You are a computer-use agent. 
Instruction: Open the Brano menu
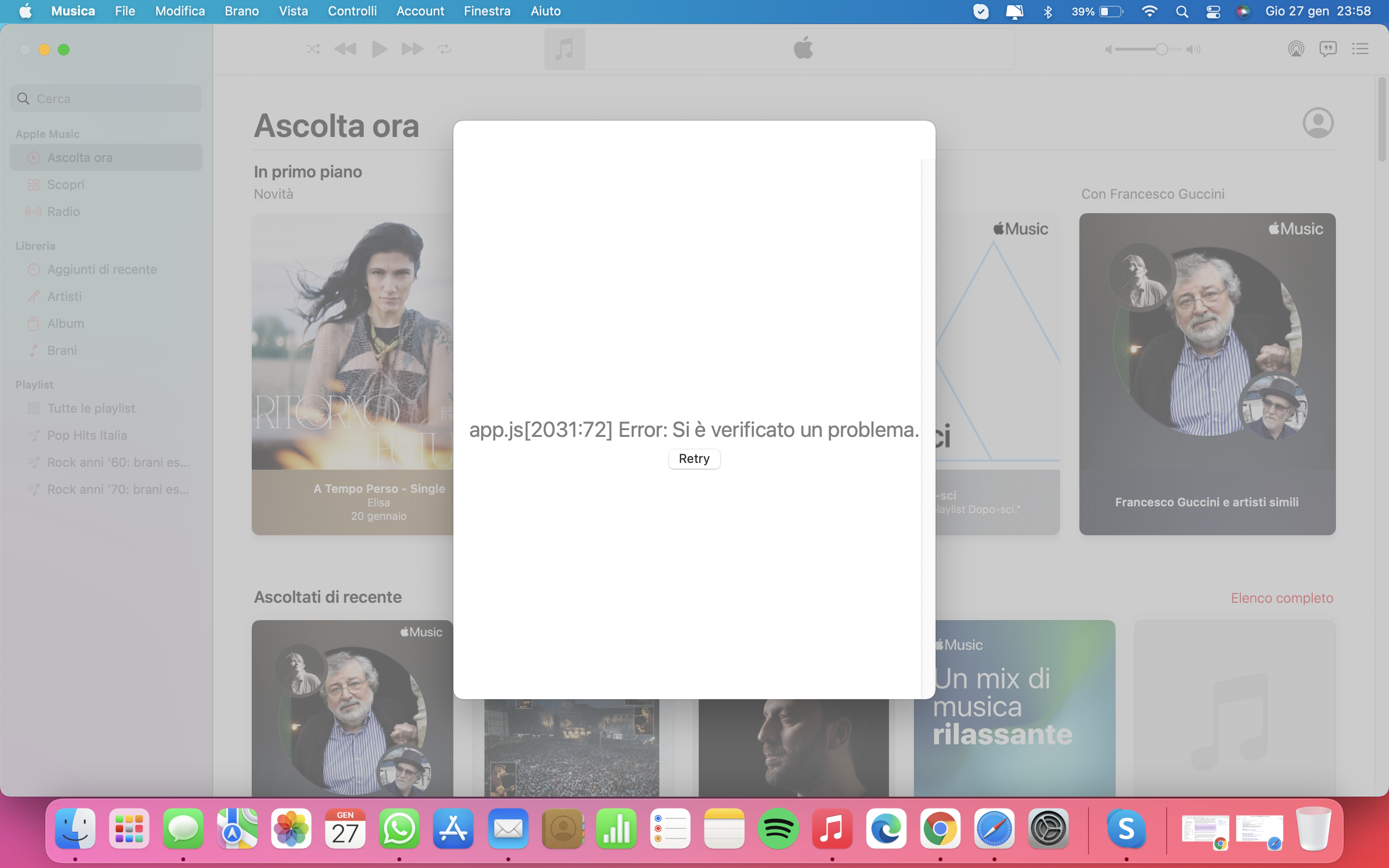tap(242, 11)
